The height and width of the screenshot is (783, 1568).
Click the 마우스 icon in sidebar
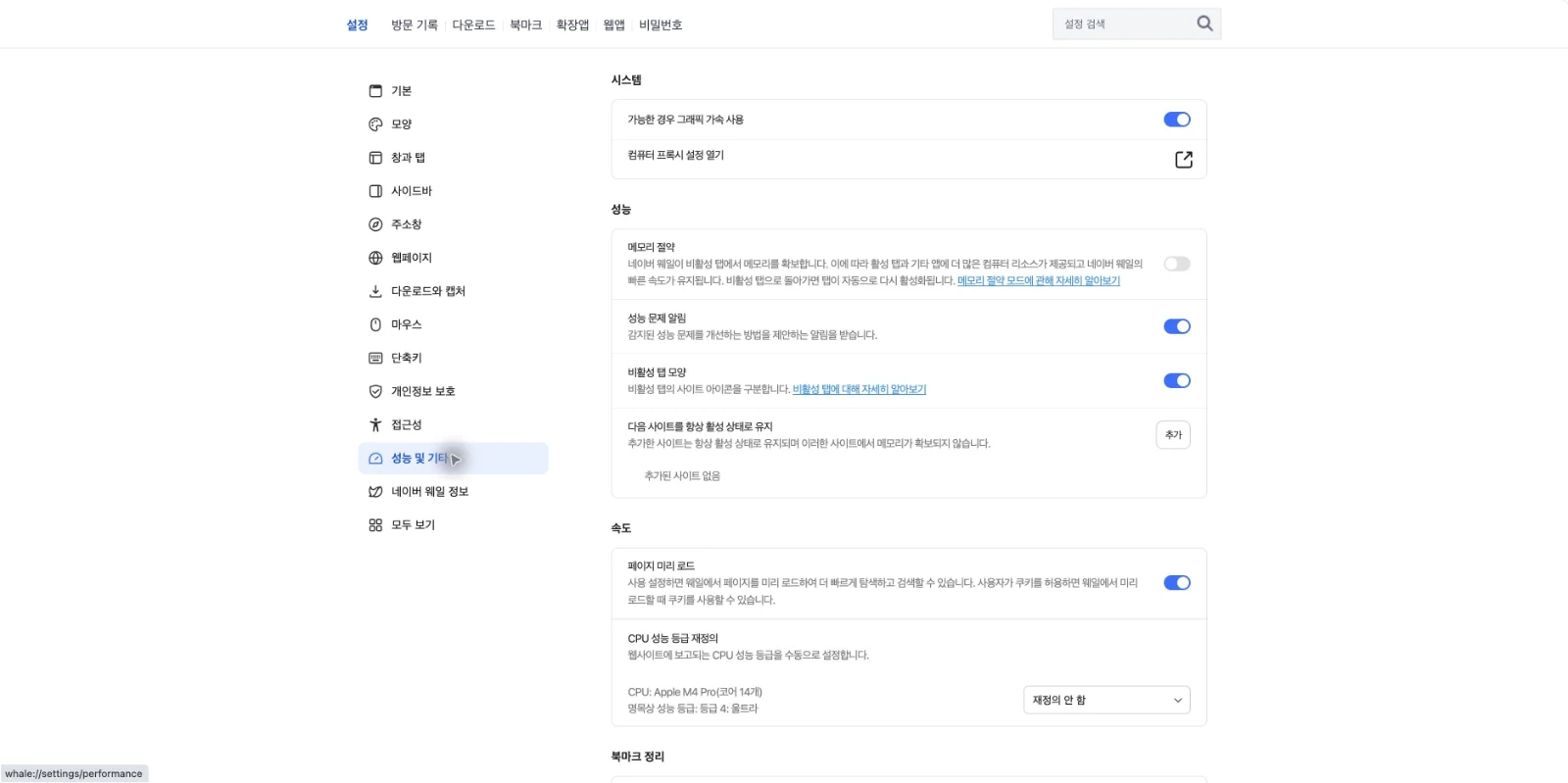point(375,324)
